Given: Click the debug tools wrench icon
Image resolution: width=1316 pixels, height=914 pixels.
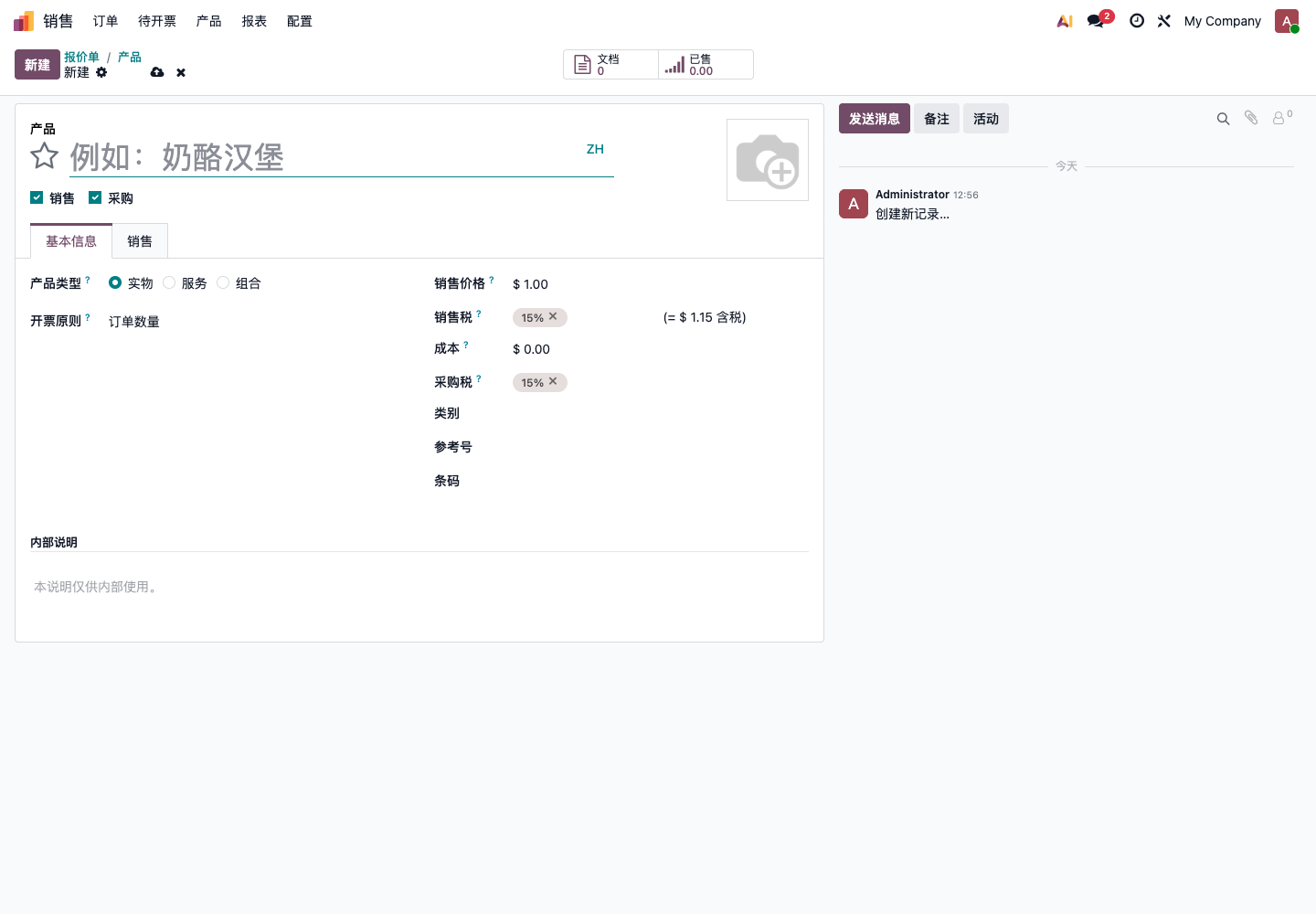Looking at the screenshot, I should click(x=1164, y=21).
